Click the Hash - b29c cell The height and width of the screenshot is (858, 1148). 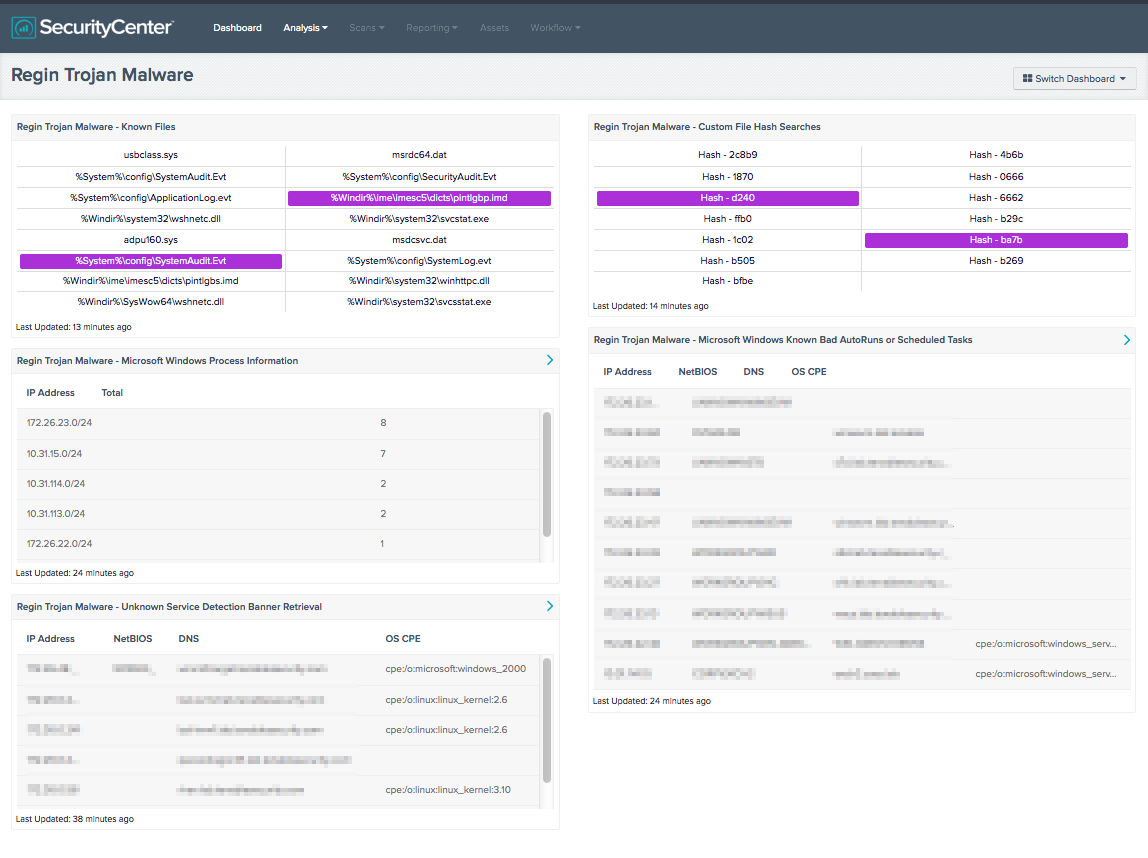[x=996, y=219]
